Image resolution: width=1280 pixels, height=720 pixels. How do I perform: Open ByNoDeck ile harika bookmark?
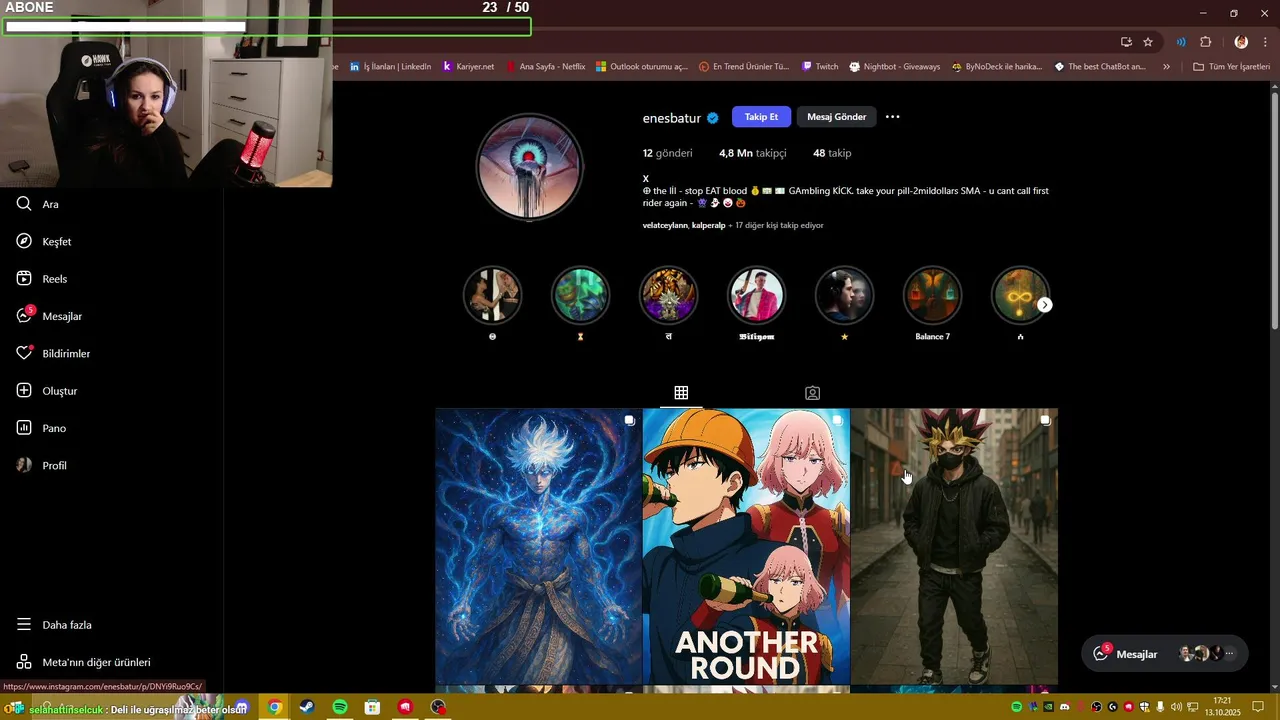click(x=996, y=67)
